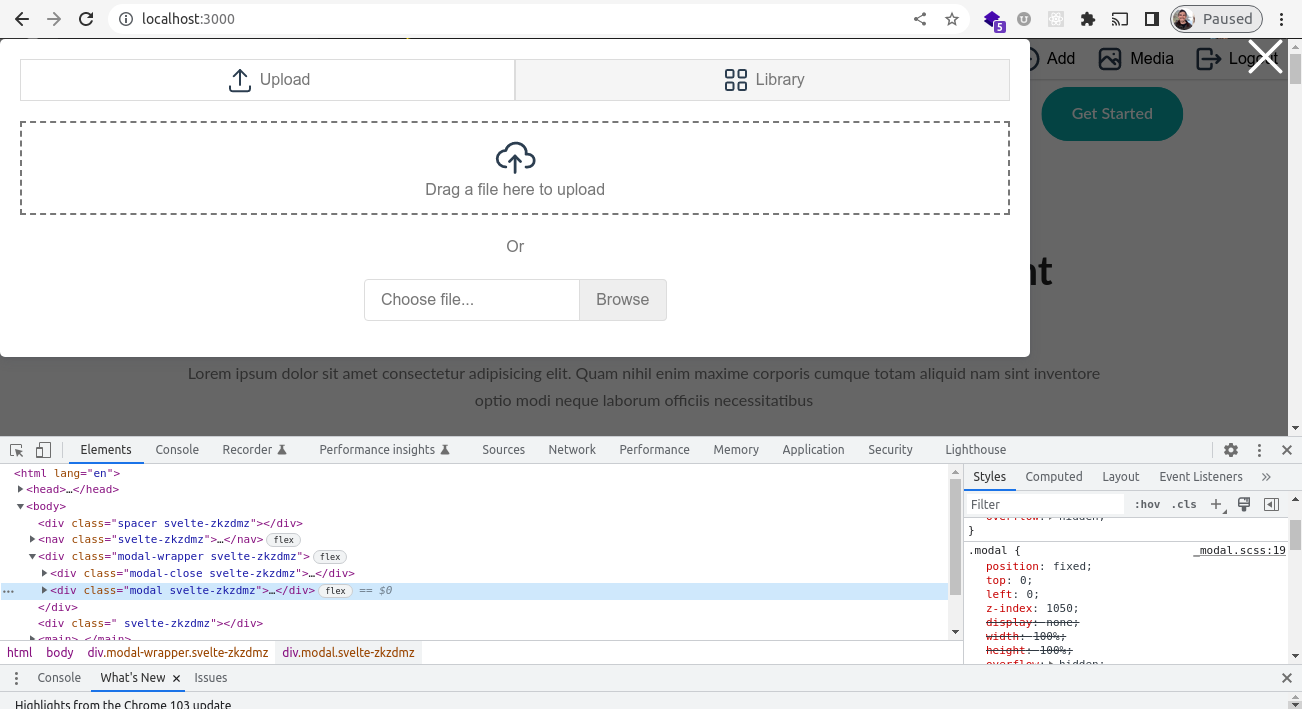Open the DevTools customize three-dot menu

point(1260,450)
